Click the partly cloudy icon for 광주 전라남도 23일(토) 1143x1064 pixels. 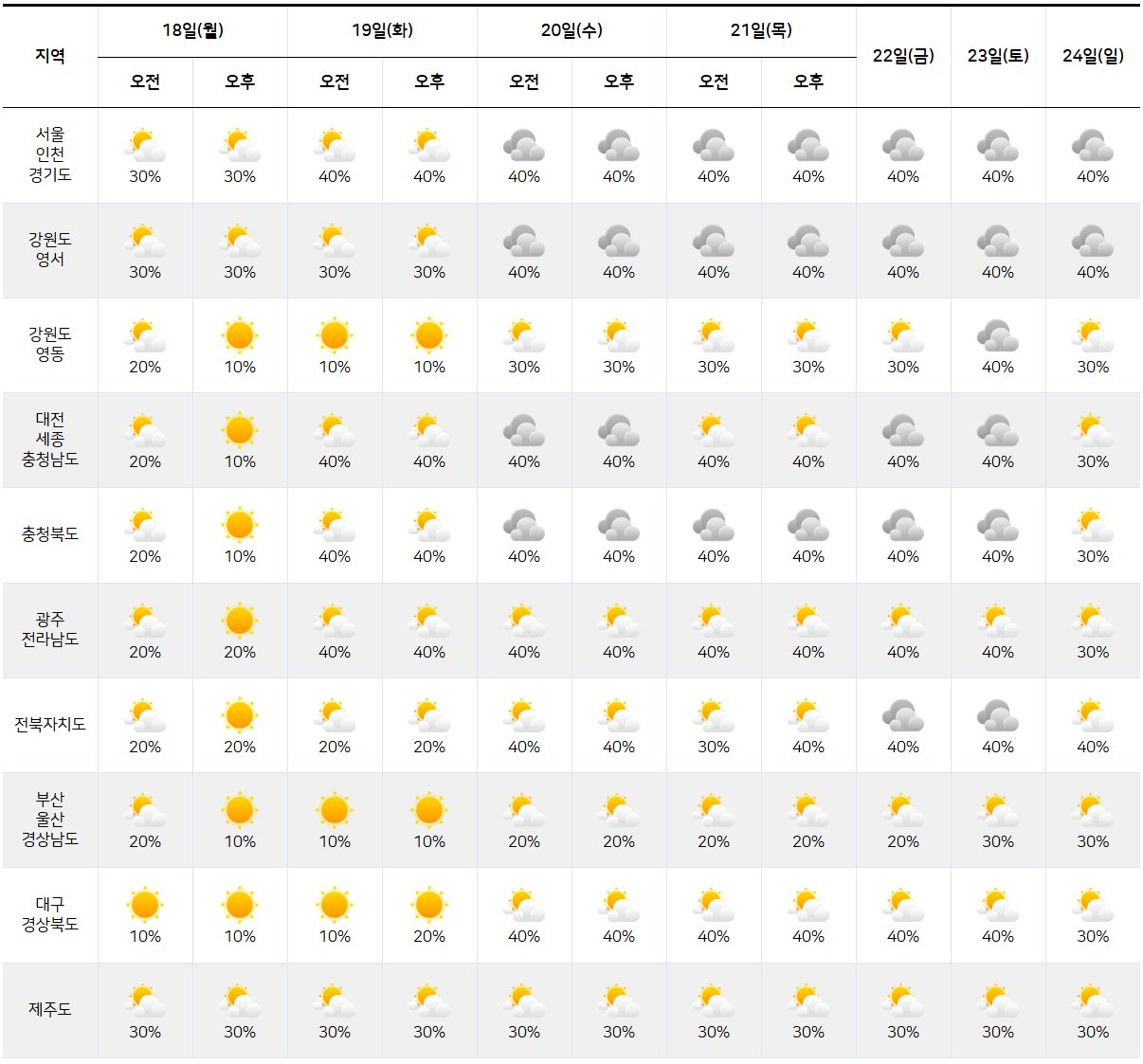coord(998,622)
